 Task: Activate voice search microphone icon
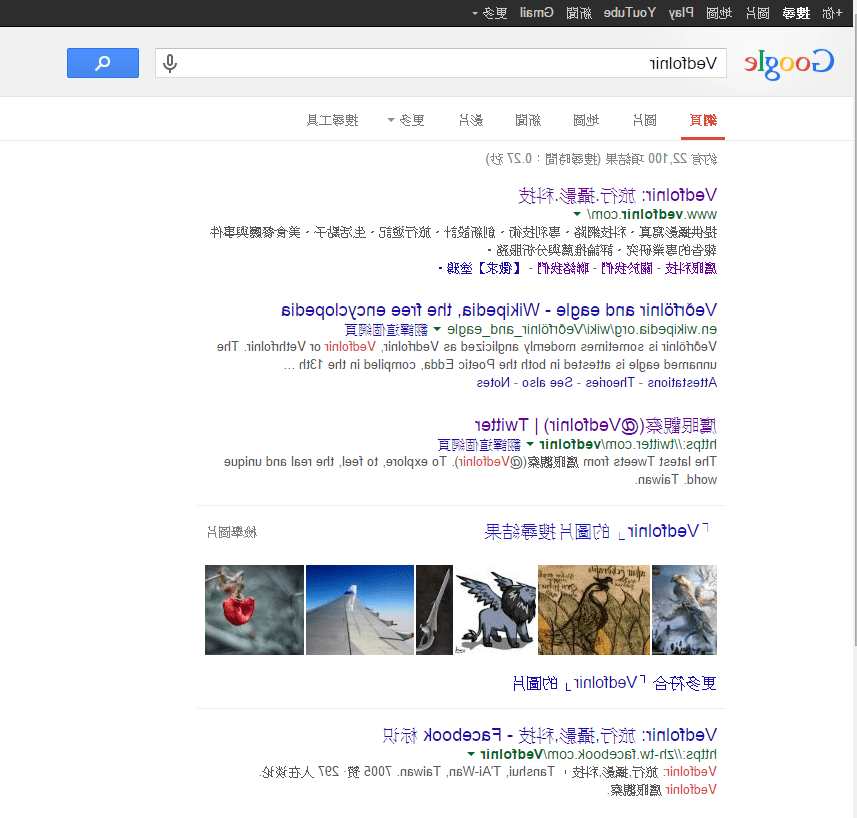(x=170, y=63)
